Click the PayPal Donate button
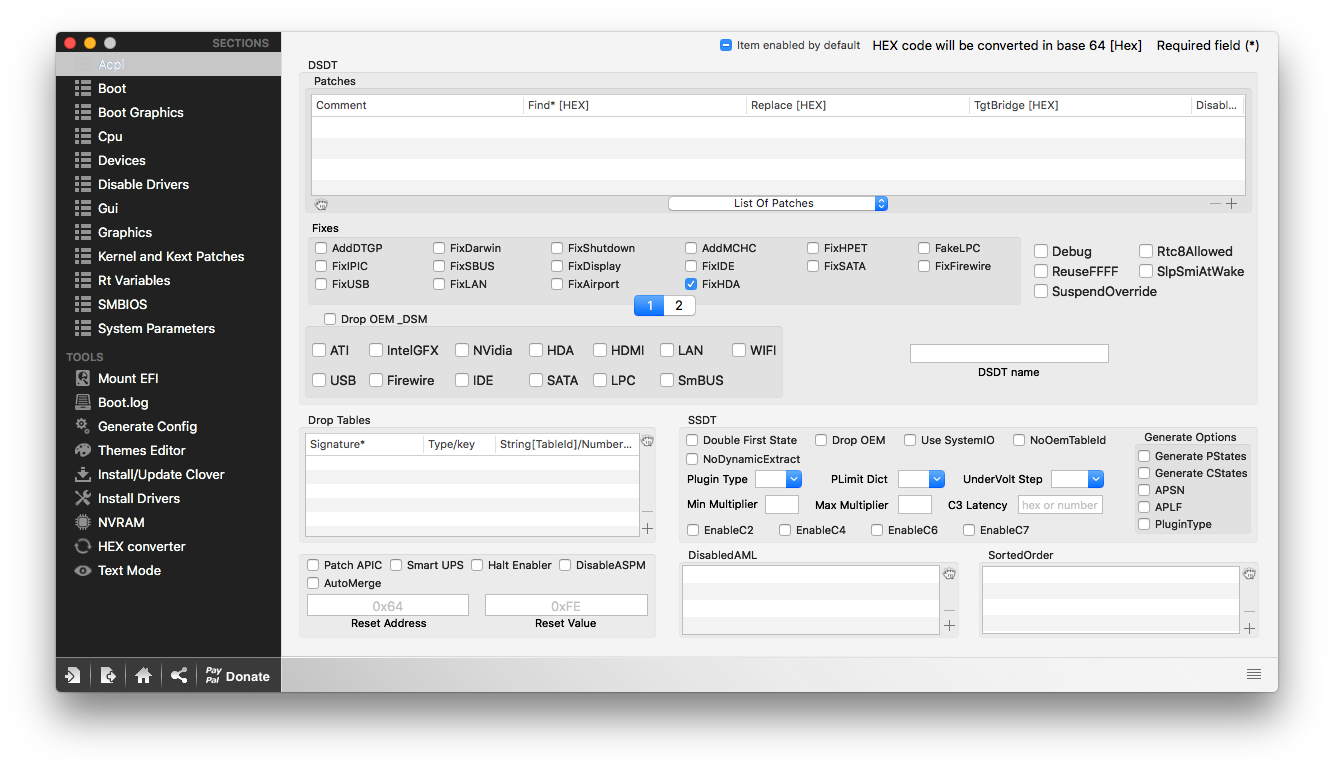This screenshot has width=1334, height=772. pyautogui.click(x=237, y=676)
